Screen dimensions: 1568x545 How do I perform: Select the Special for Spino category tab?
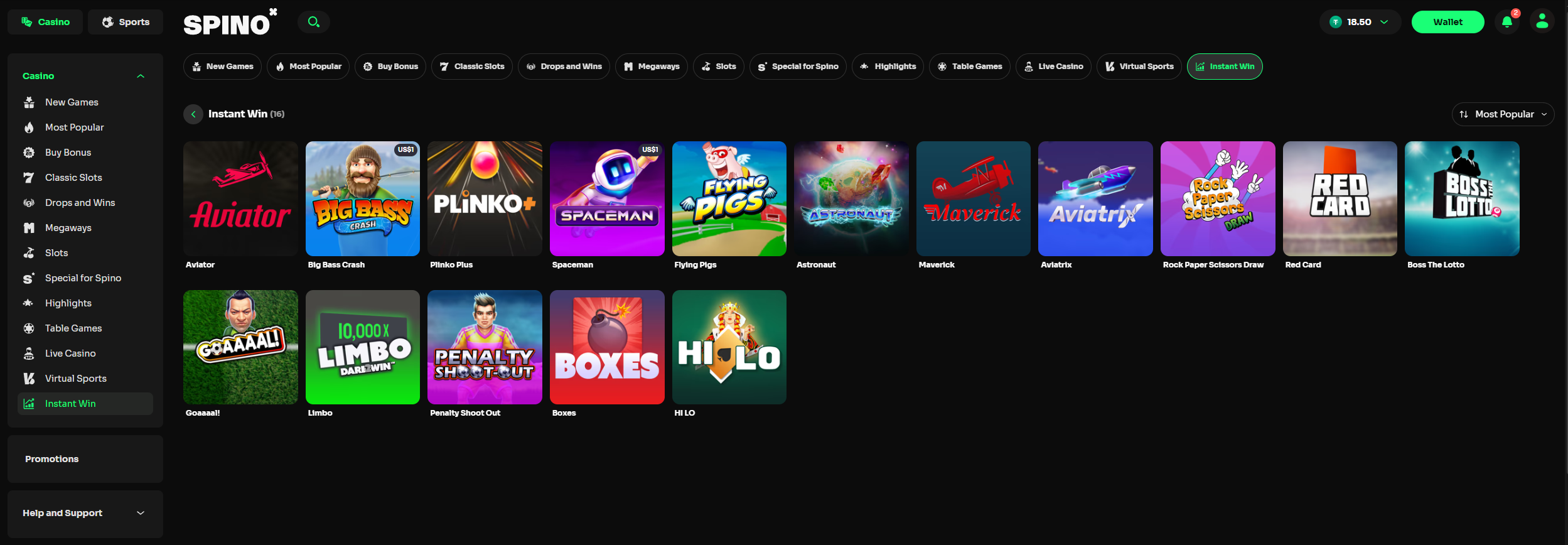tap(798, 67)
